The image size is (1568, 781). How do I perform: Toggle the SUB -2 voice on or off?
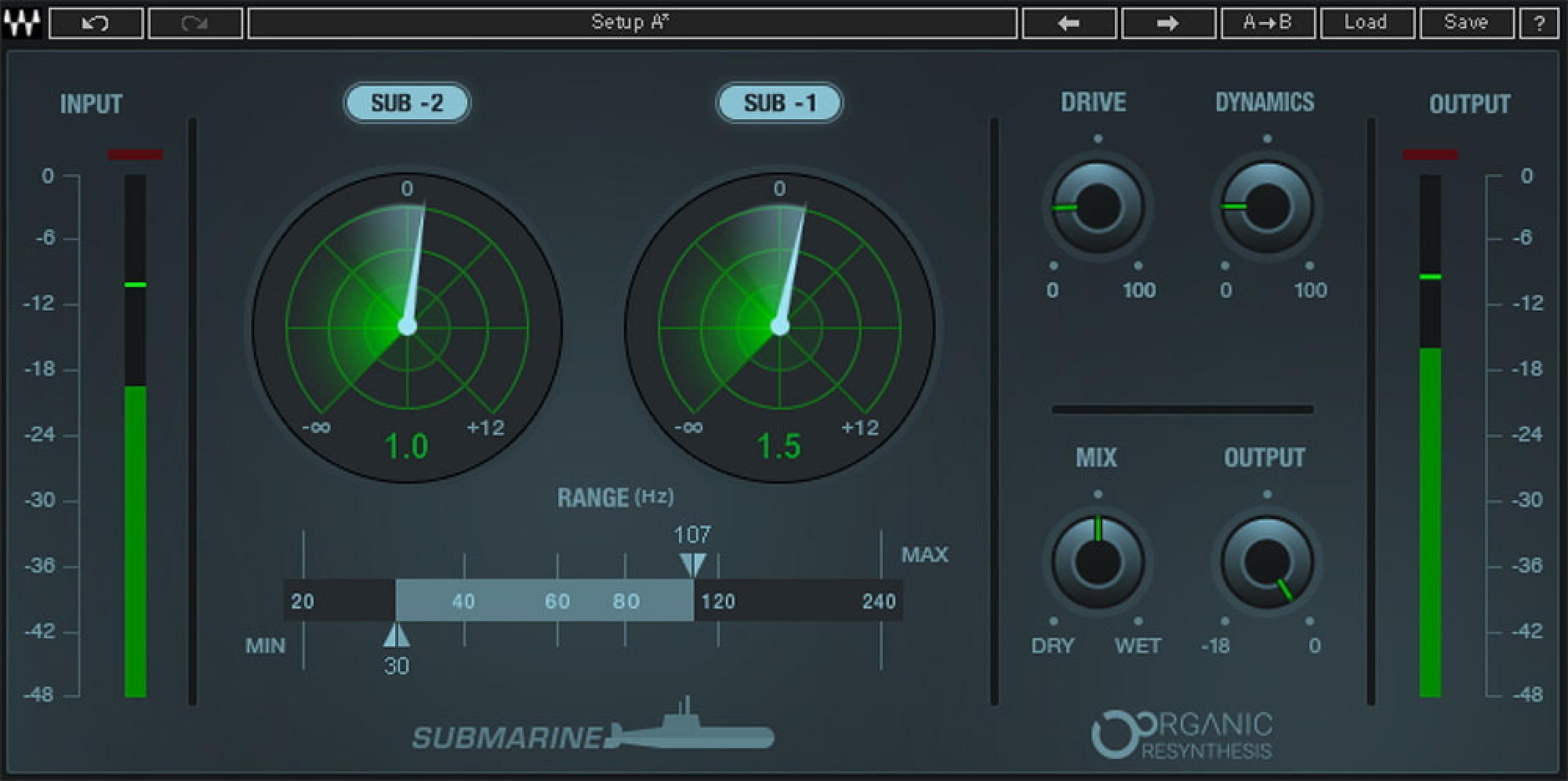tap(407, 104)
